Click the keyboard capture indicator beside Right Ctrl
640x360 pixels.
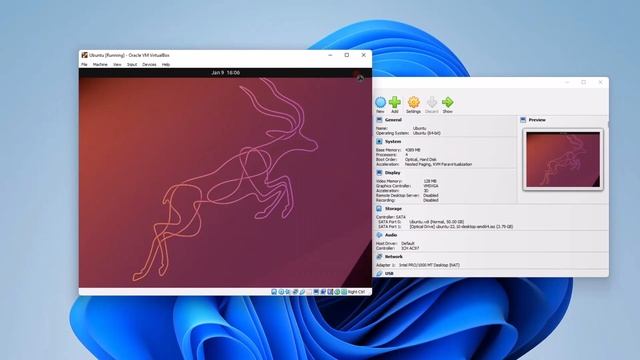tap(344, 292)
